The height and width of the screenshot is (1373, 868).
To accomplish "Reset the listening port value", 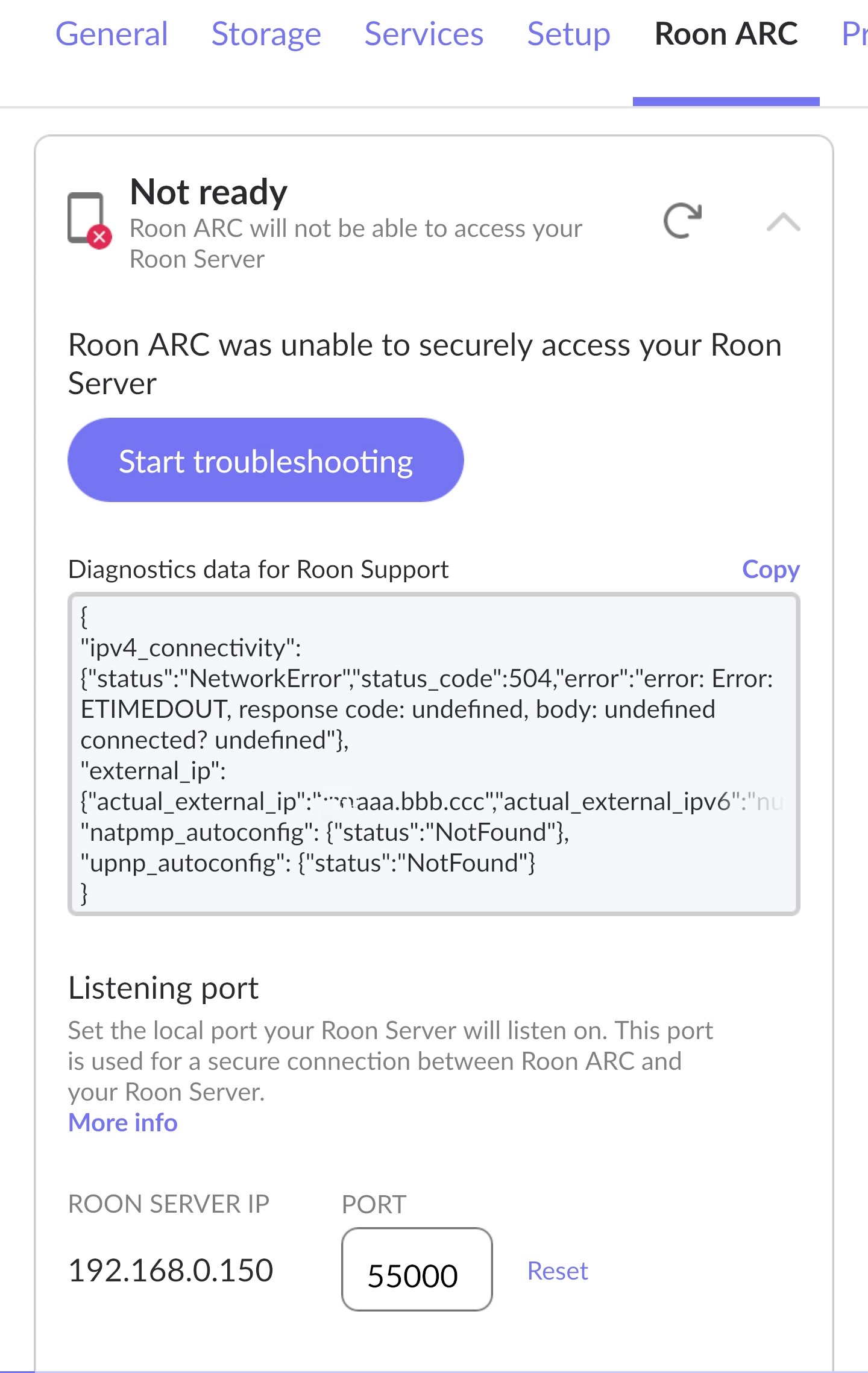I will pos(558,1271).
